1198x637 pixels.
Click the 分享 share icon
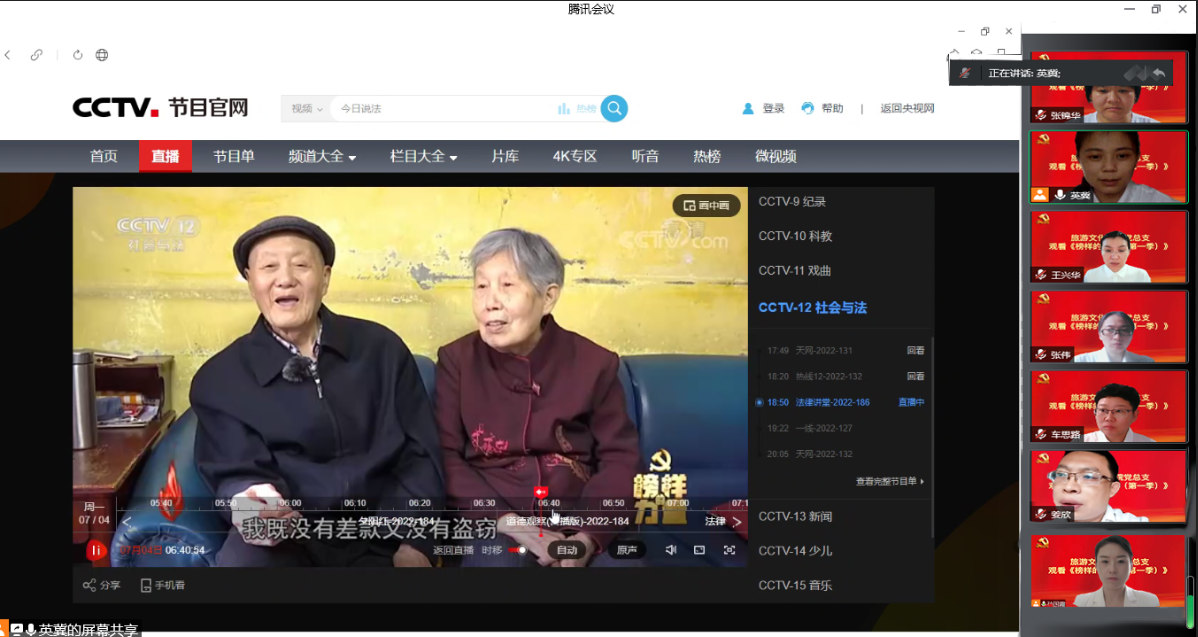[x=101, y=585]
